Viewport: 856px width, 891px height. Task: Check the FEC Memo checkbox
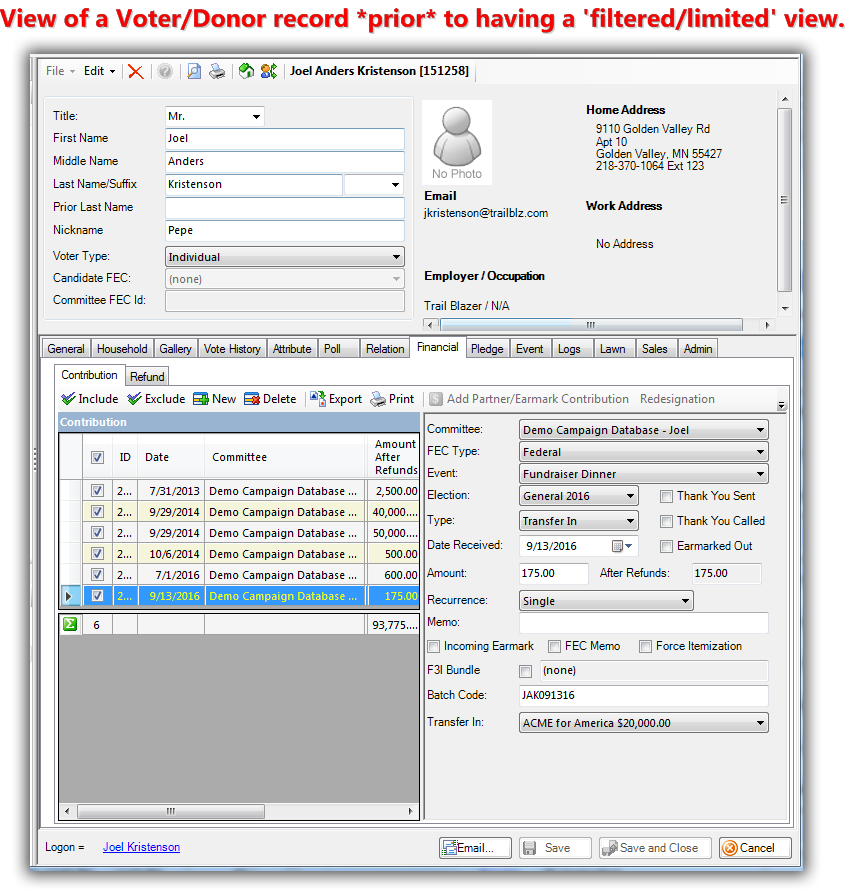coord(554,647)
